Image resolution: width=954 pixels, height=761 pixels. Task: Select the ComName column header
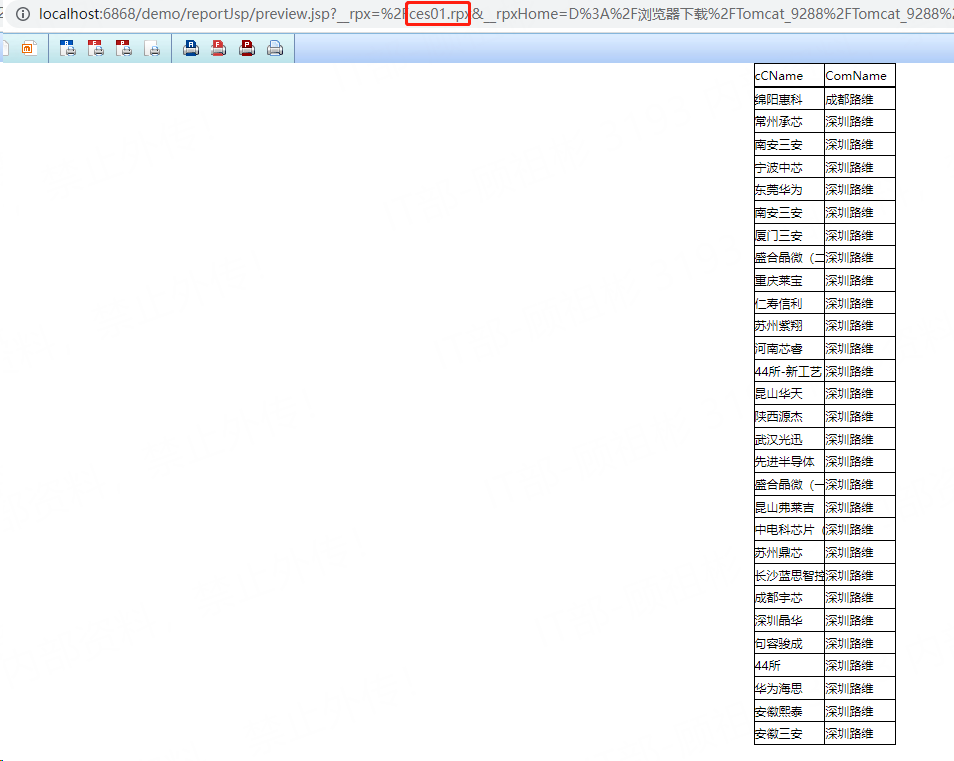[x=859, y=76]
